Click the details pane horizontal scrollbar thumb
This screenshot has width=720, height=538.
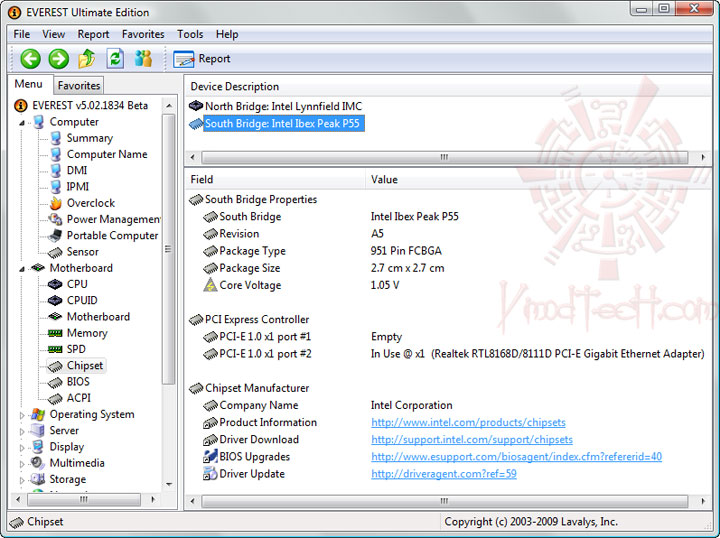pyautogui.click(x=444, y=501)
